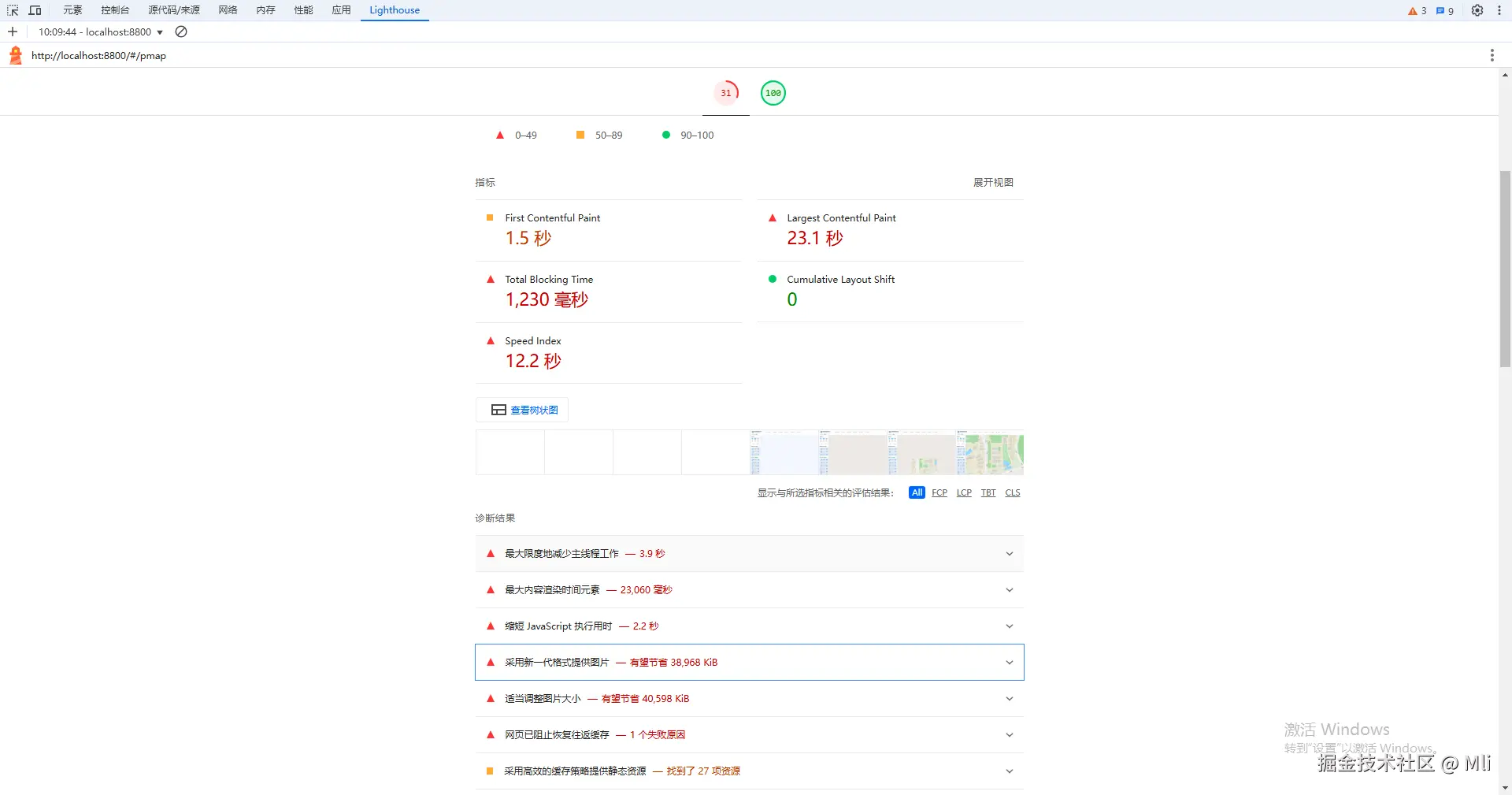Click the 1.5 秒 FCP value
The width and height of the screenshot is (1512, 795).
pos(528,238)
